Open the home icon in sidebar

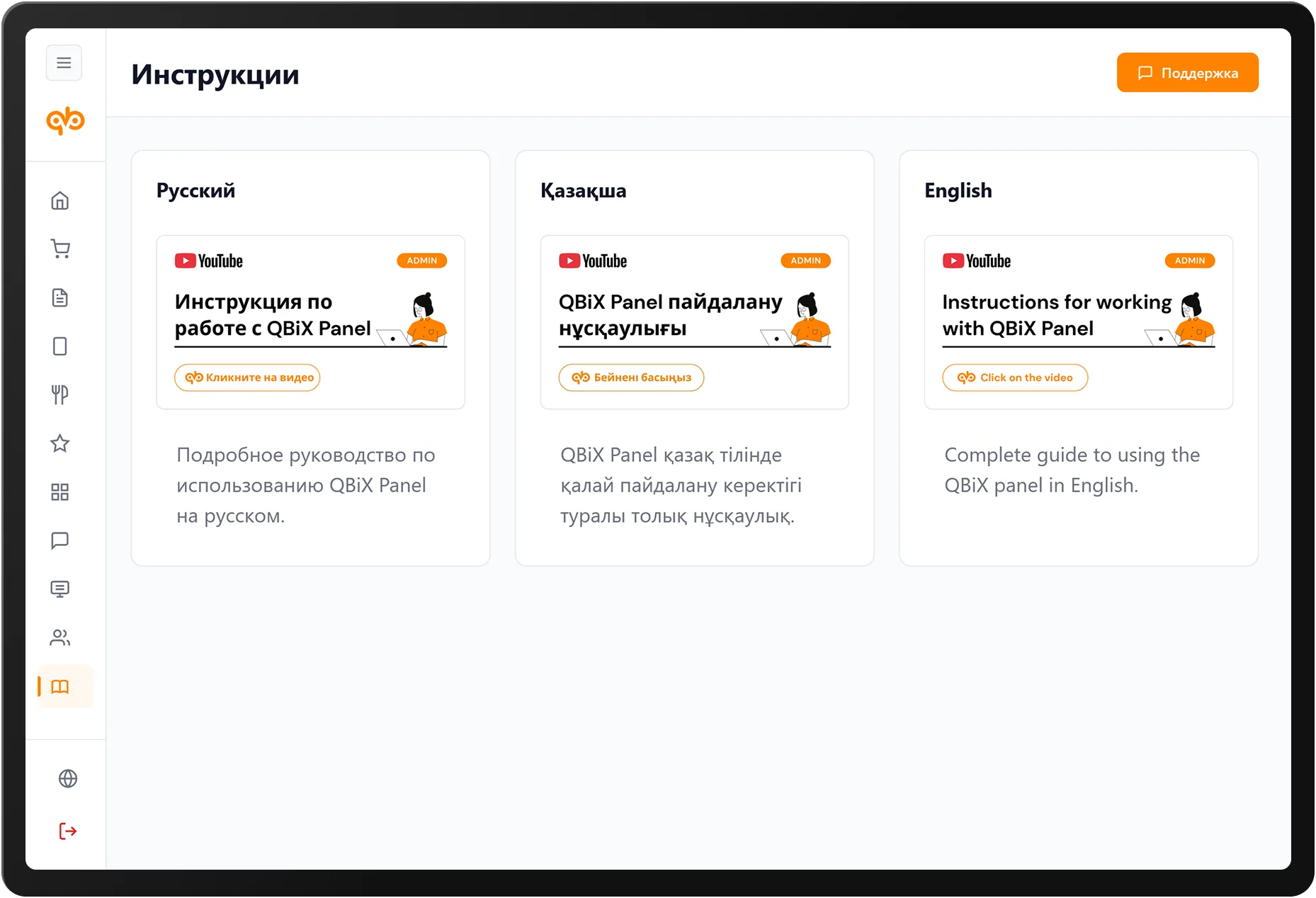tap(60, 201)
